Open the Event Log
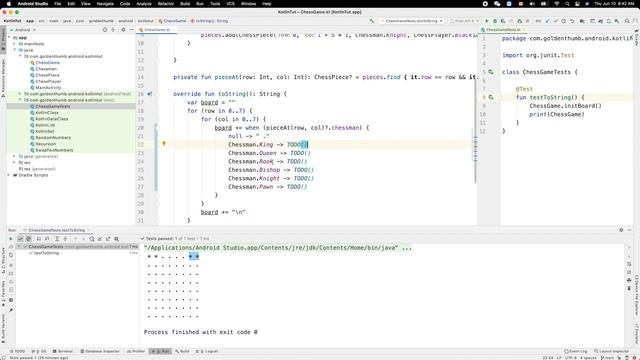This screenshot has height=360, width=640. [x=576, y=351]
